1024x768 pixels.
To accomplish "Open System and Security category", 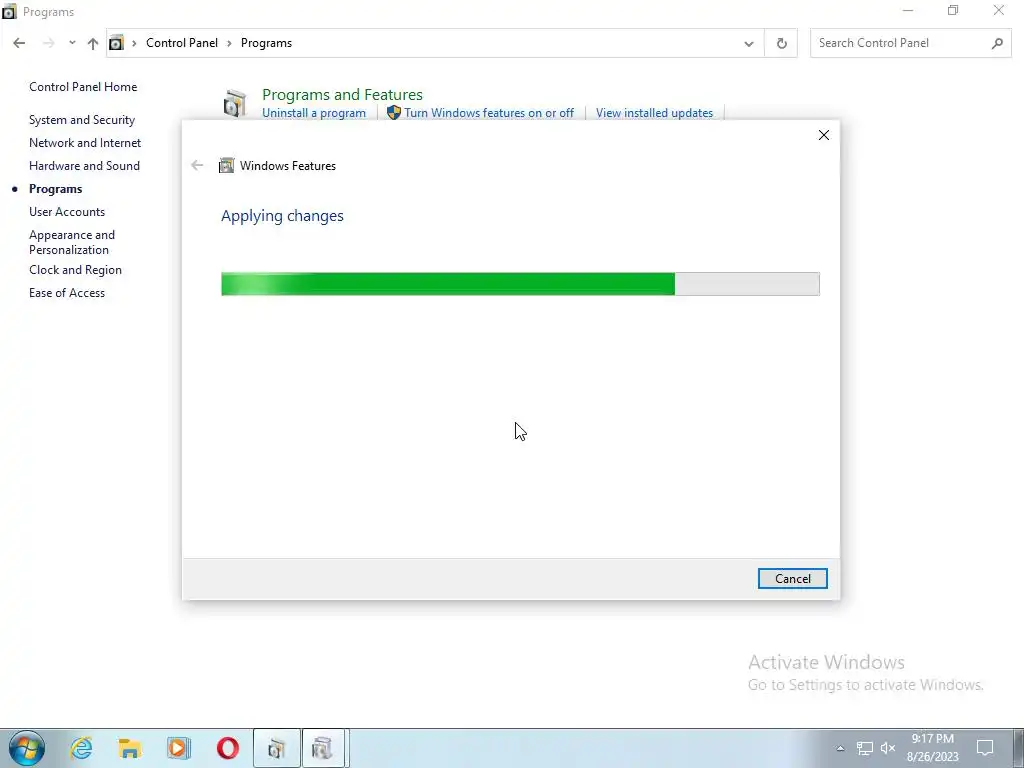I will point(82,120).
